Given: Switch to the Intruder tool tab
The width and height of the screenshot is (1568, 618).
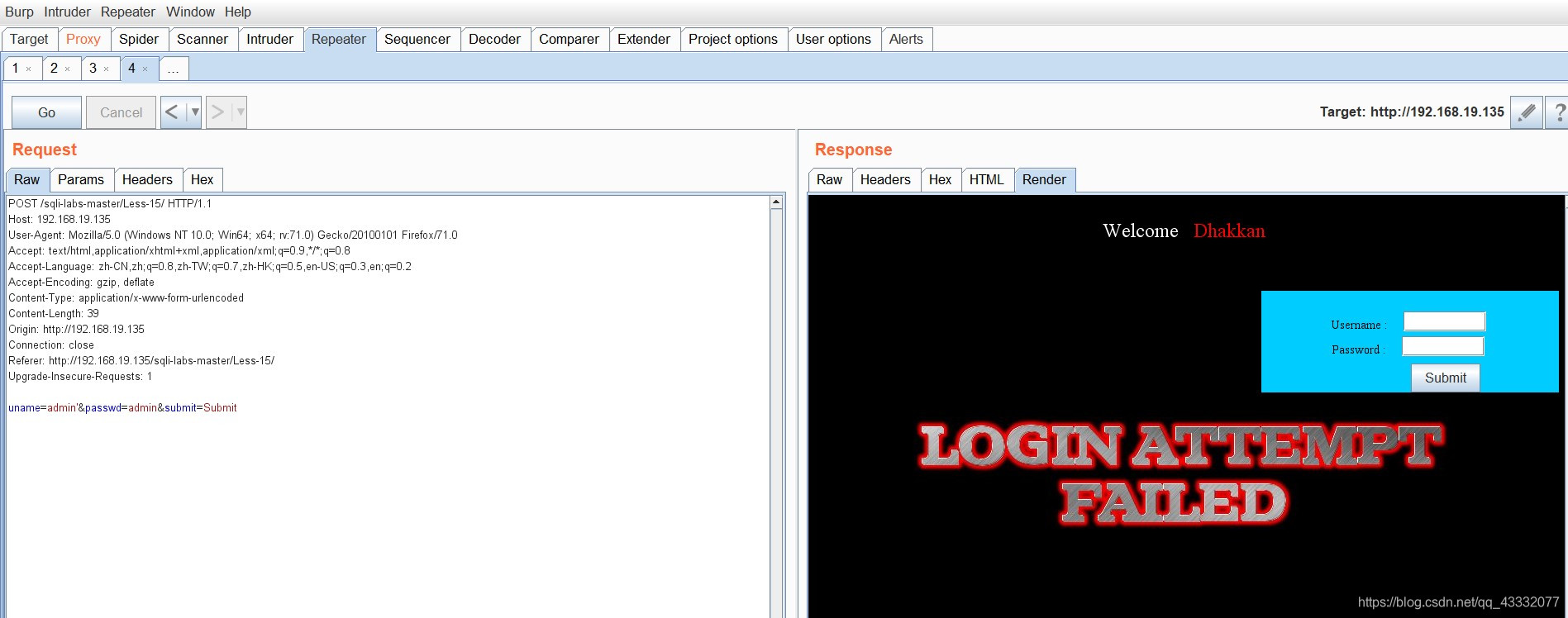Looking at the screenshot, I should point(270,39).
